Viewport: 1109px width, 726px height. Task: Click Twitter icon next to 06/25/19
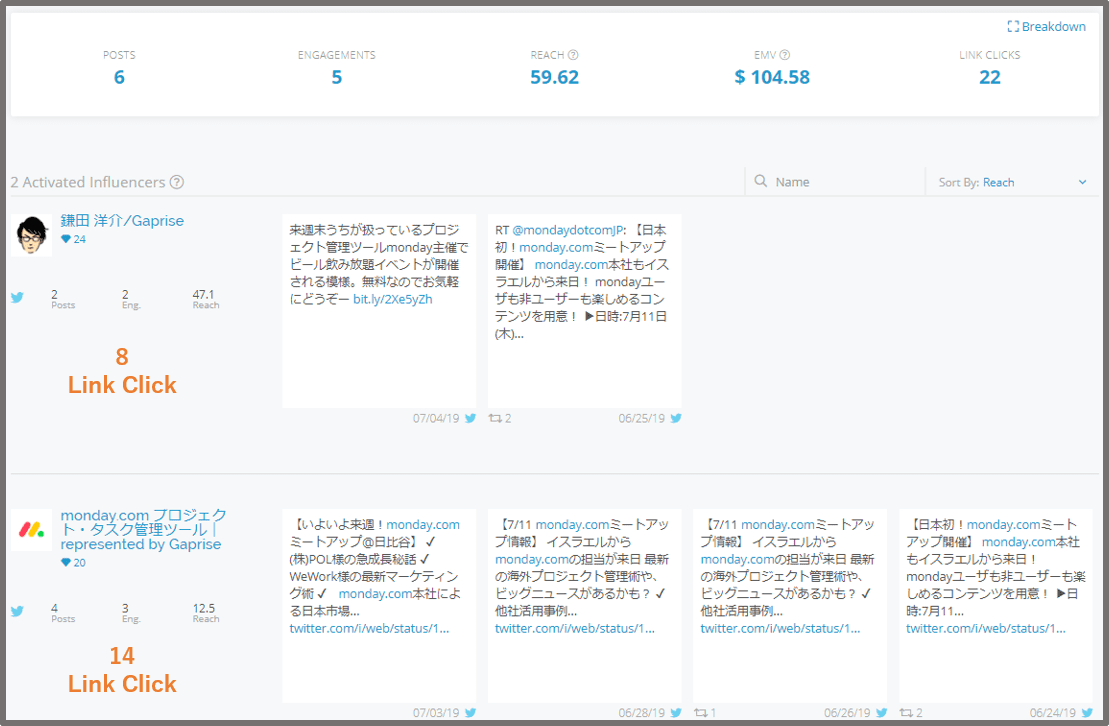tap(675, 418)
